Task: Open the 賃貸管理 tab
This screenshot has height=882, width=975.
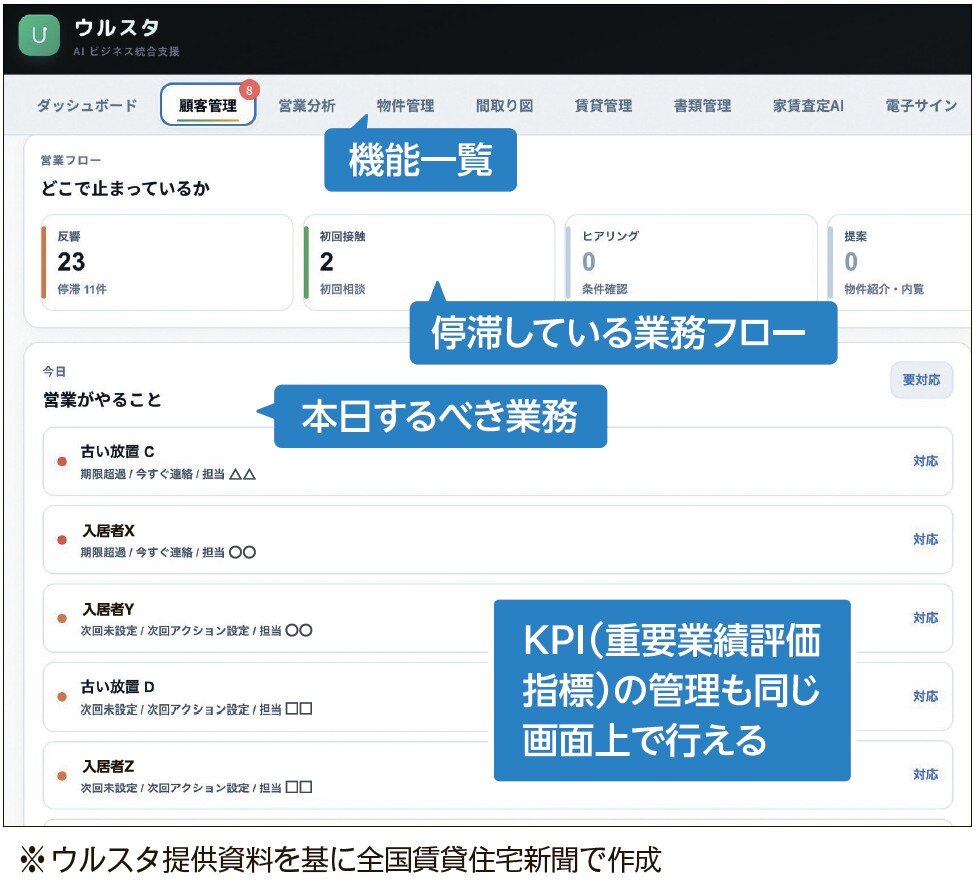Action: tap(603, 106)
